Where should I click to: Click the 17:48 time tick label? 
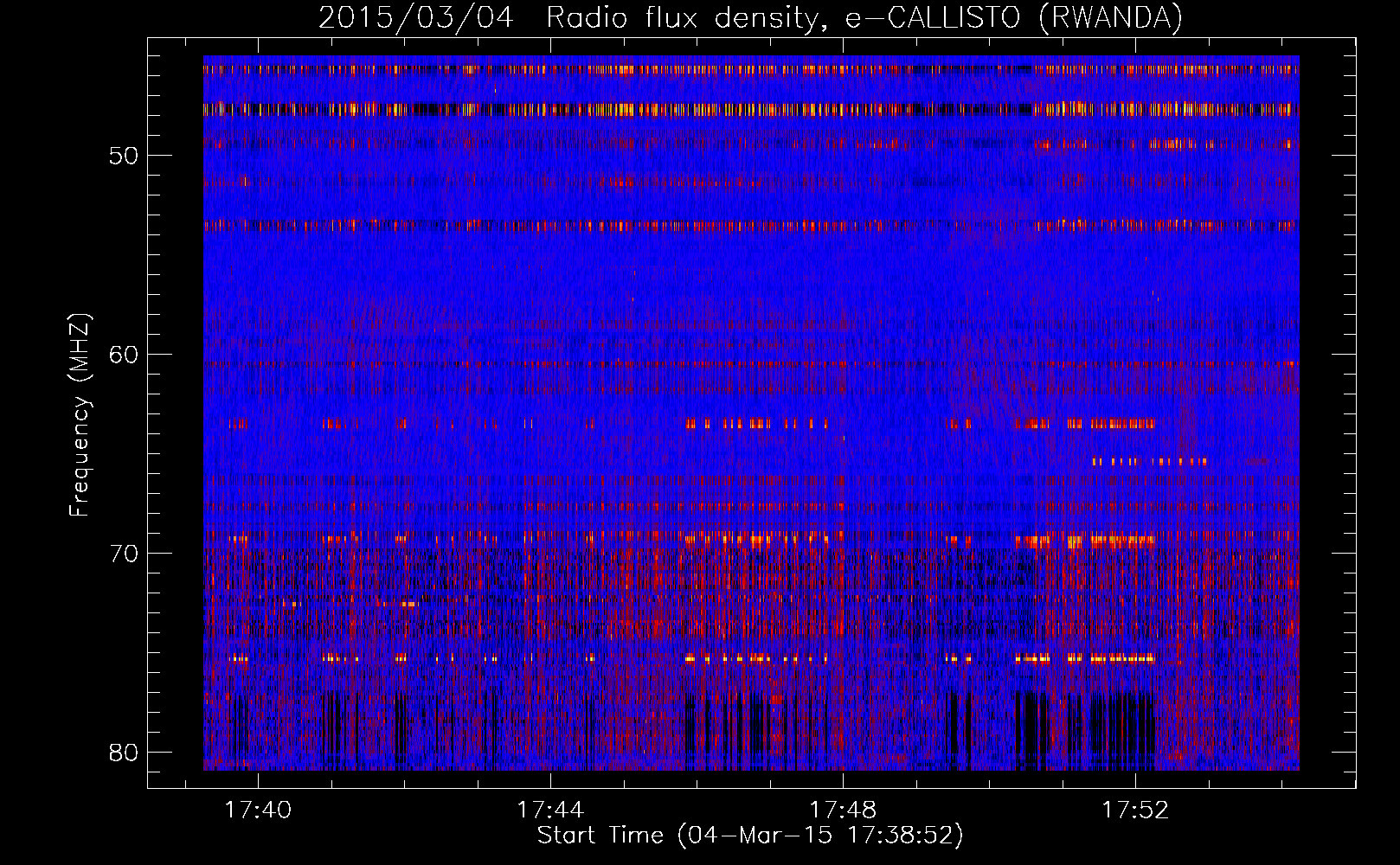[x=843, y=811]
